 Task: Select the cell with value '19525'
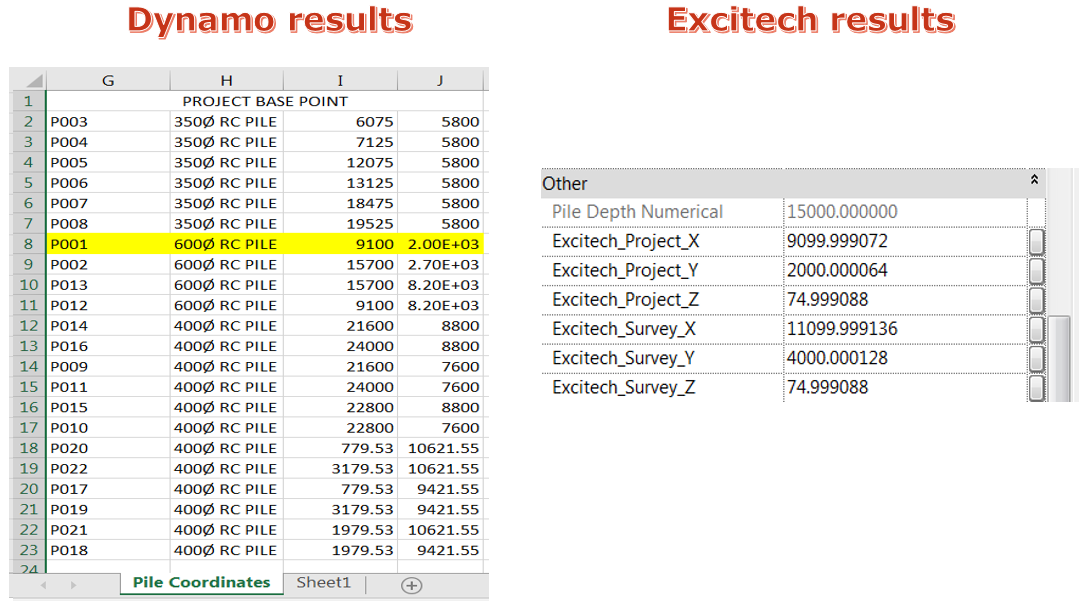pos(340,224)
